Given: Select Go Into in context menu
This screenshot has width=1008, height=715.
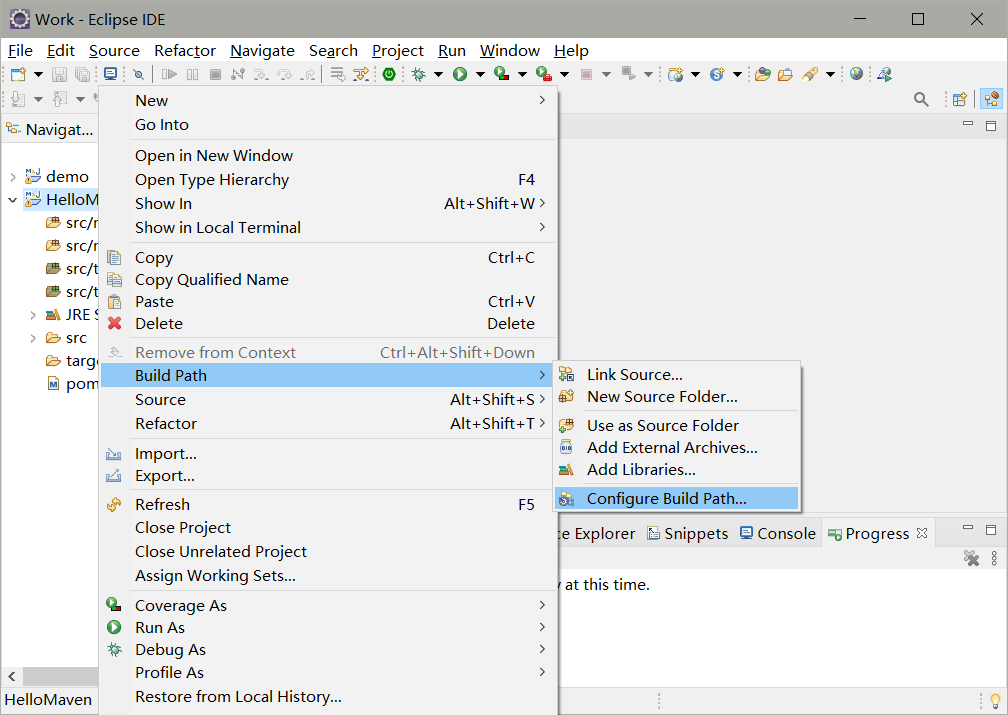Looking at the screenshot, I should [x=328, y=125].
